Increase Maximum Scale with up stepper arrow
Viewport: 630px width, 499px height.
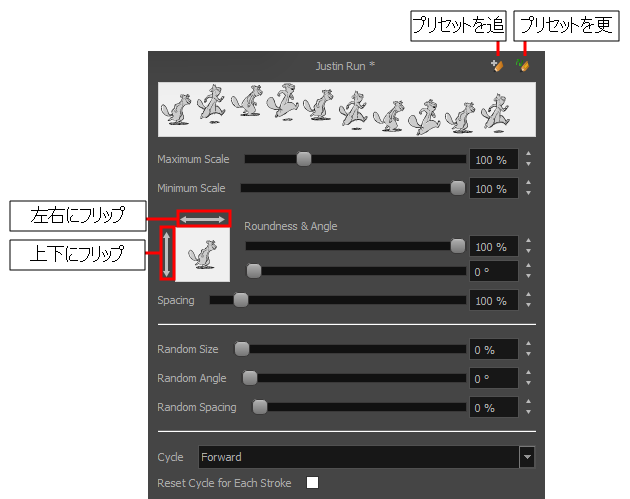point(528,153)
